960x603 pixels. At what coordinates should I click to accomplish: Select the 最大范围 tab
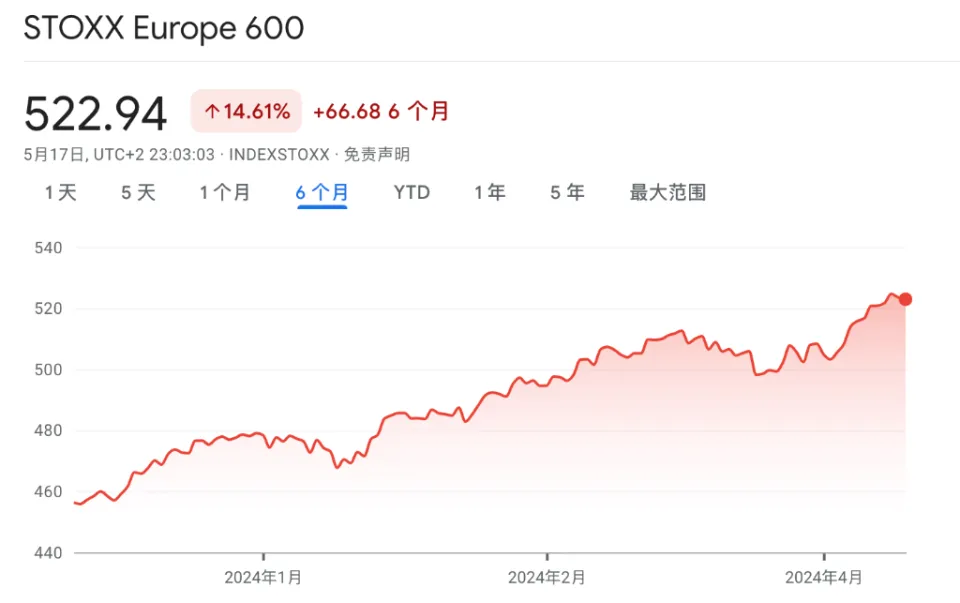point(667,192)
